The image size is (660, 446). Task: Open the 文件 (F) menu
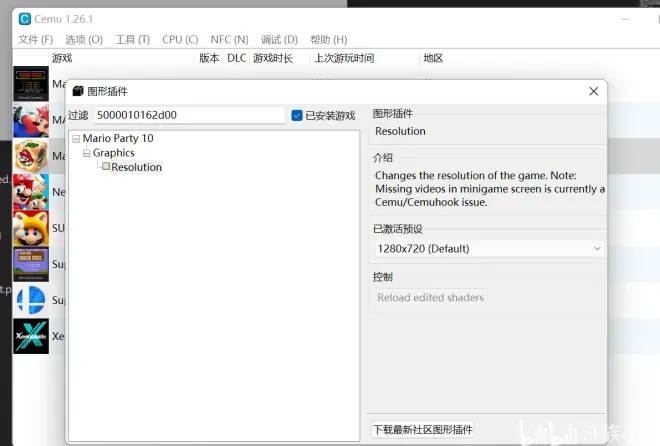[35, 40]
